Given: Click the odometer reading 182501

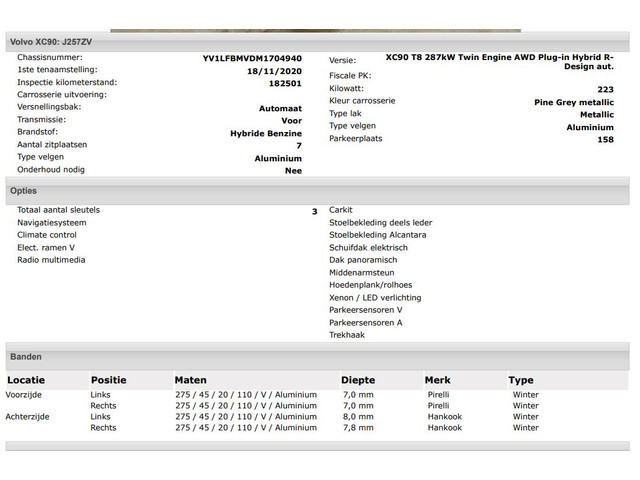Looking at the screenshot, I should click(285, 84).
